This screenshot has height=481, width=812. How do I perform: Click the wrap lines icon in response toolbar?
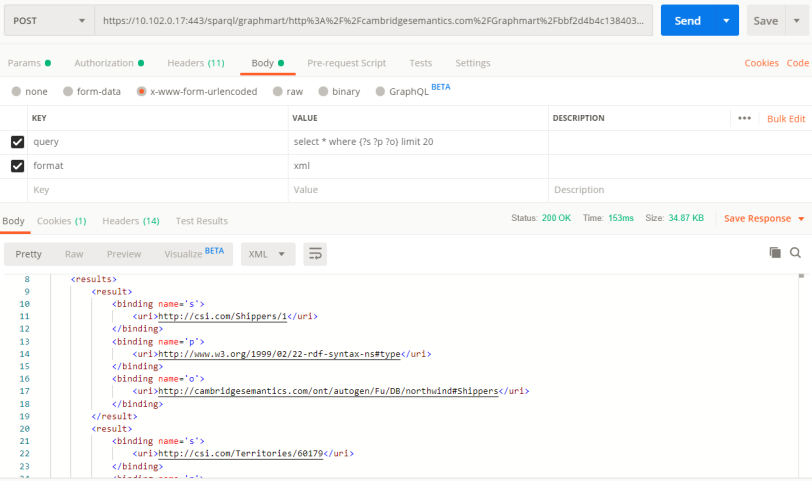coord(315,254)
